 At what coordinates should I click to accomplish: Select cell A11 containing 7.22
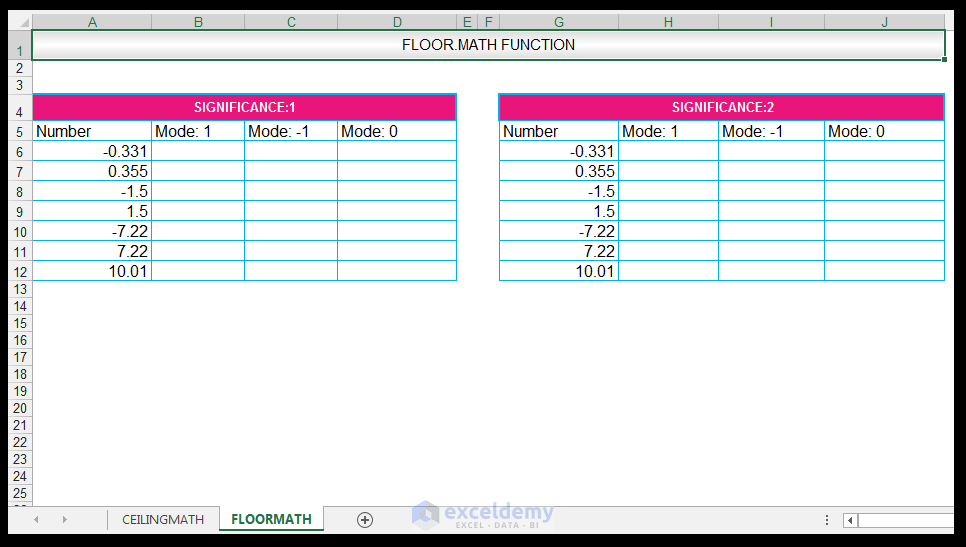point(92,251)
